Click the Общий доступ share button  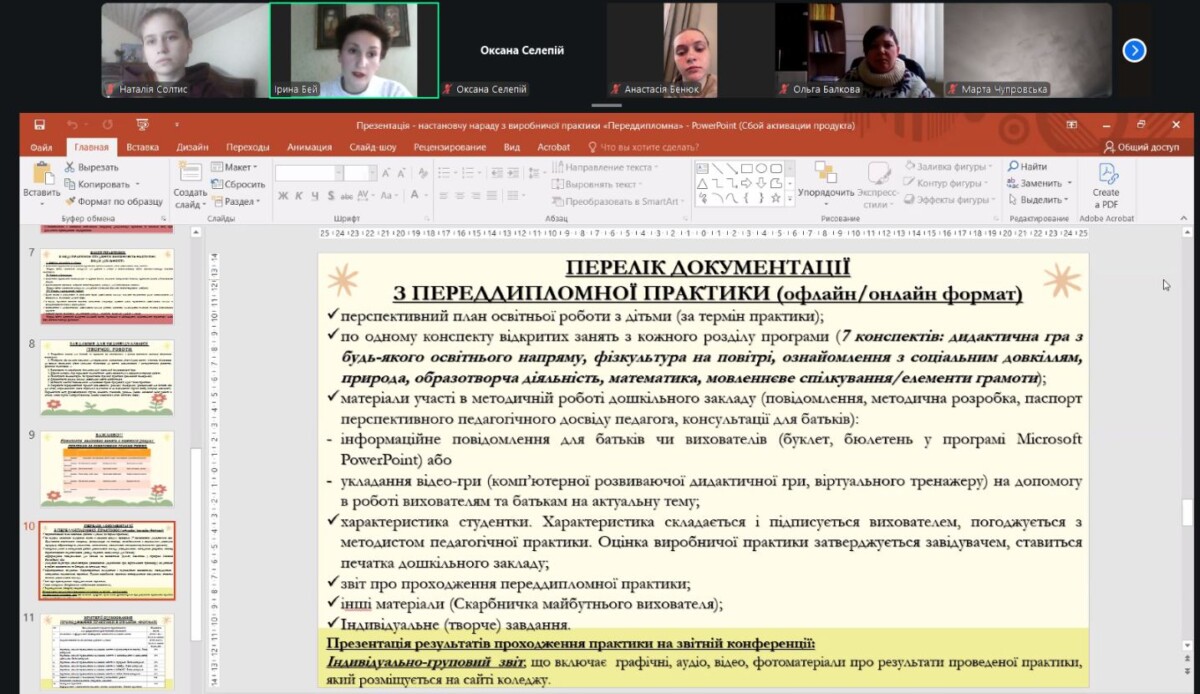click(x=1141, y=147)
